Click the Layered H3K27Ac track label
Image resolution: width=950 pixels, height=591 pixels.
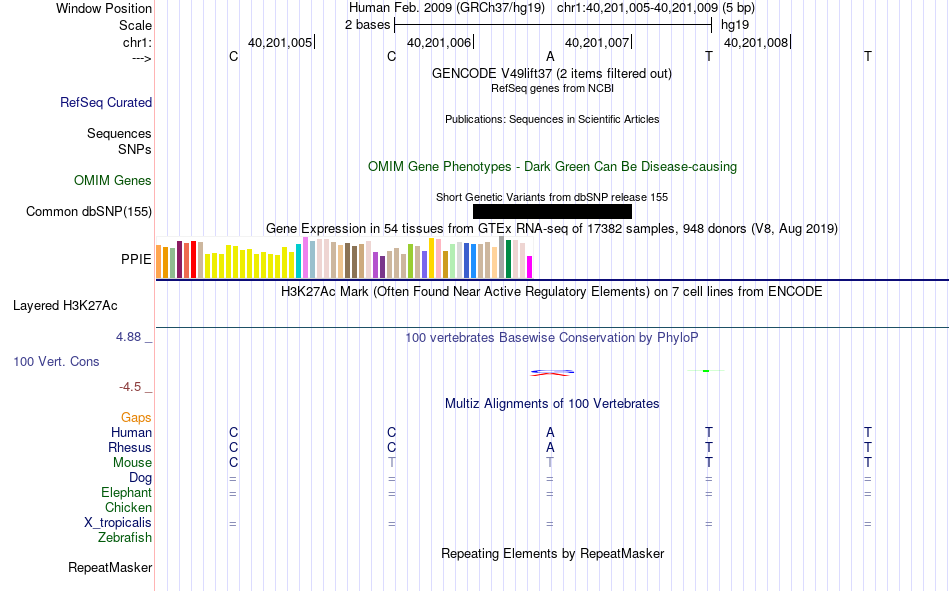[65, 306]
